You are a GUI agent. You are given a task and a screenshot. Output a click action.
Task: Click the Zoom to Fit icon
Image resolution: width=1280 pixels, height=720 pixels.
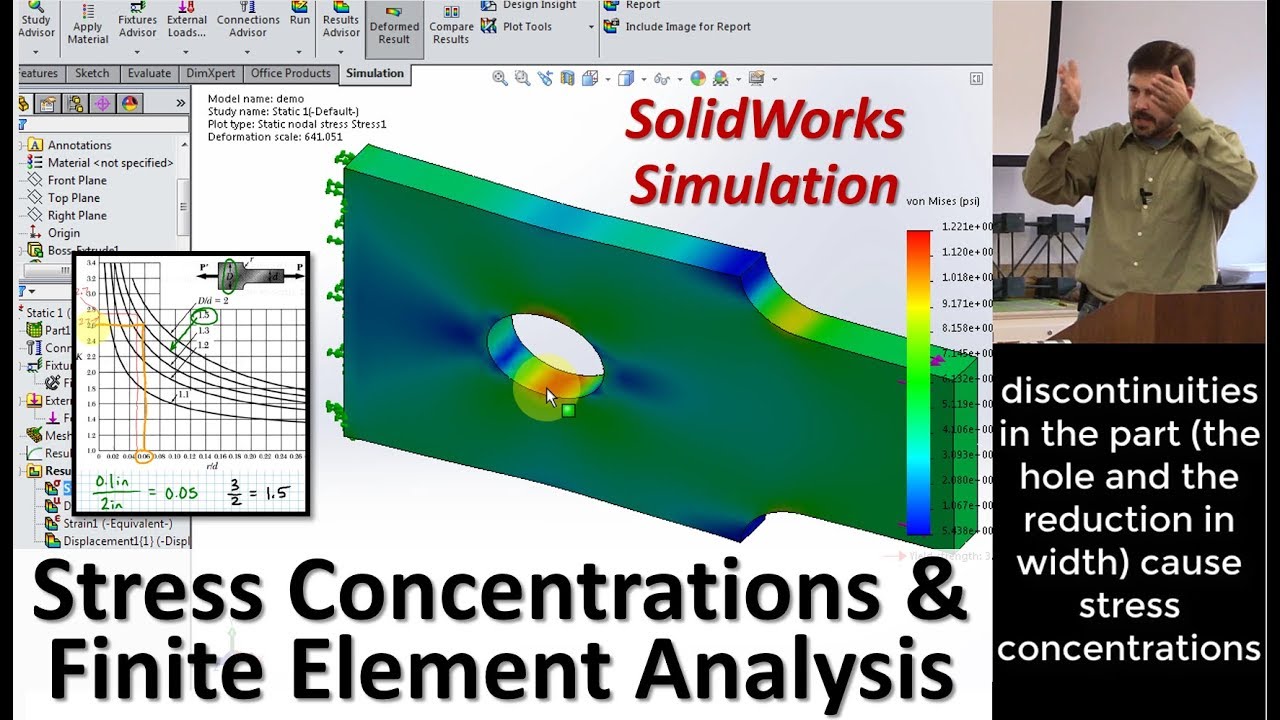click(x=501, y=78)
